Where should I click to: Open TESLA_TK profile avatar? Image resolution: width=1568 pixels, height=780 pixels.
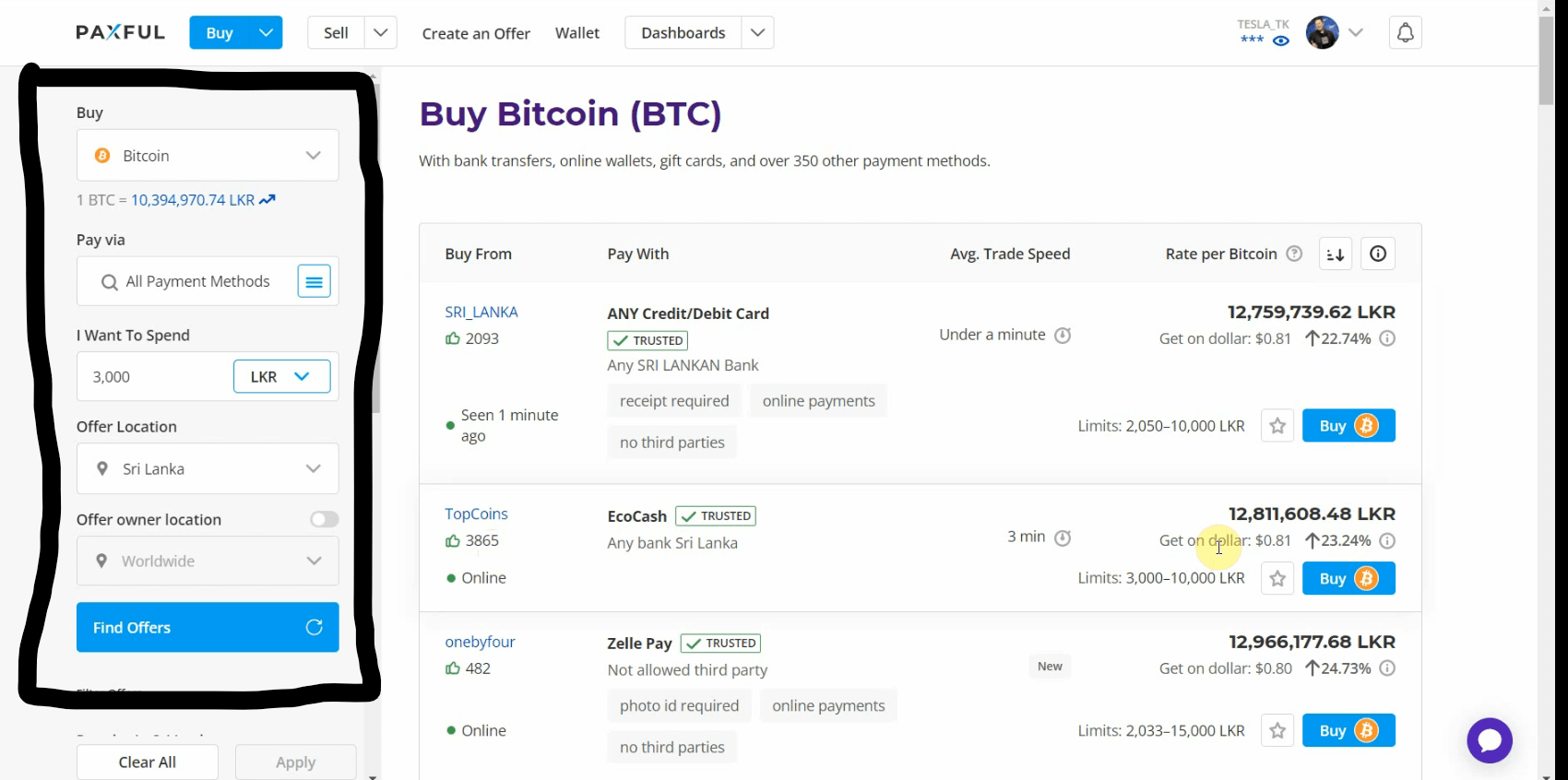point(1322,32)
